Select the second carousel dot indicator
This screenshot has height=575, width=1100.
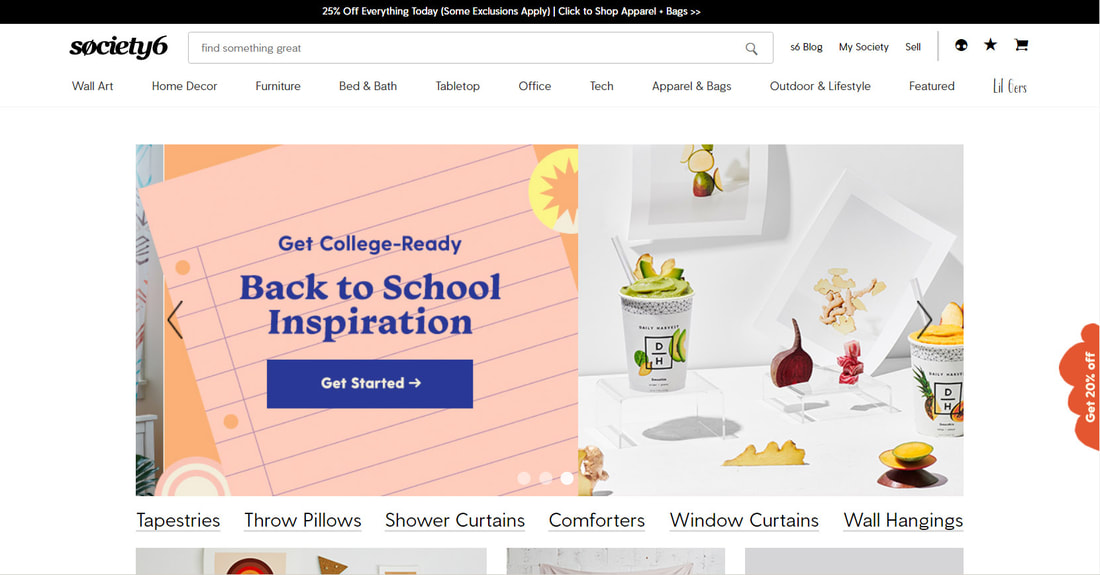(545, 478)
